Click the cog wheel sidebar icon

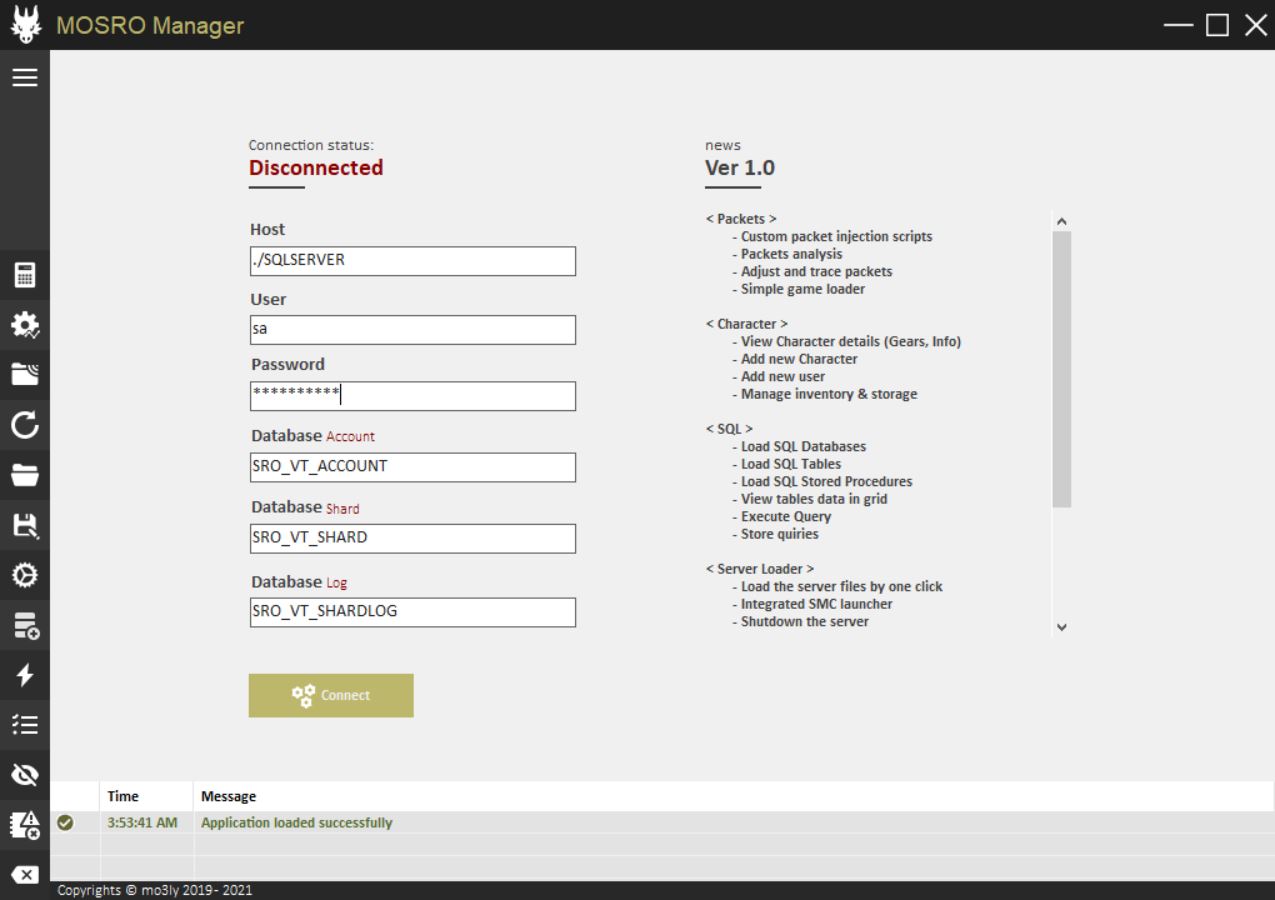[24, 575]
